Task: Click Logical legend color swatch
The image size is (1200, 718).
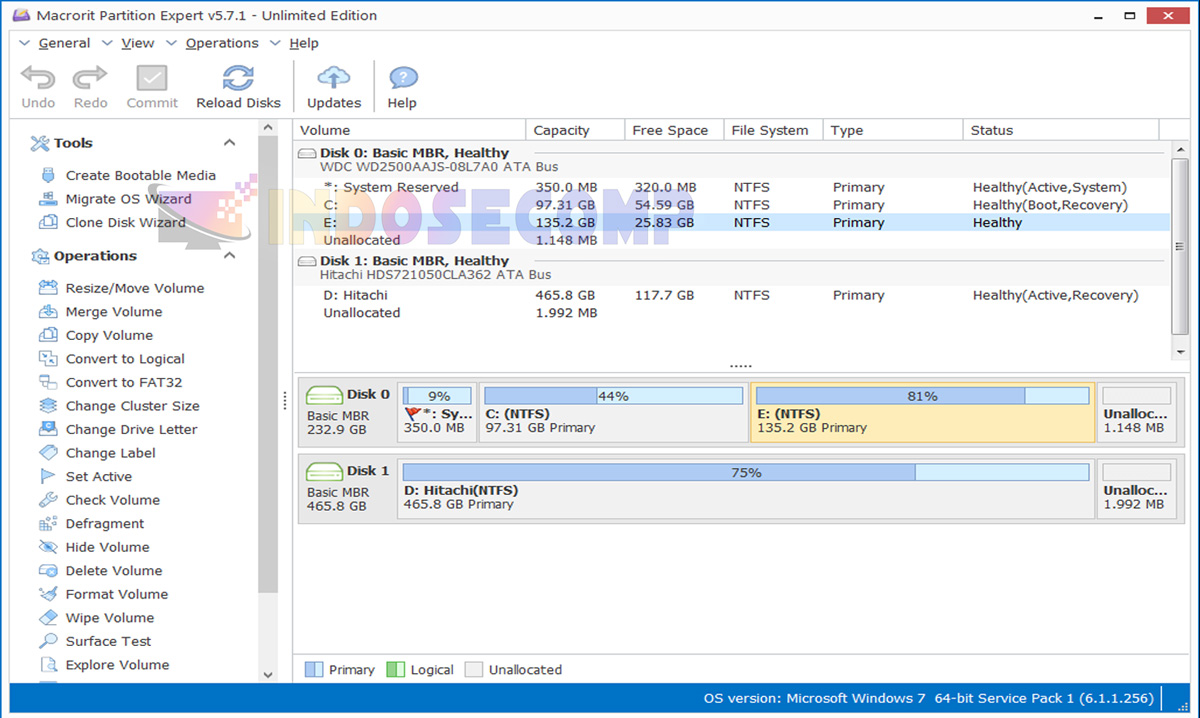Action: [396, 669]
